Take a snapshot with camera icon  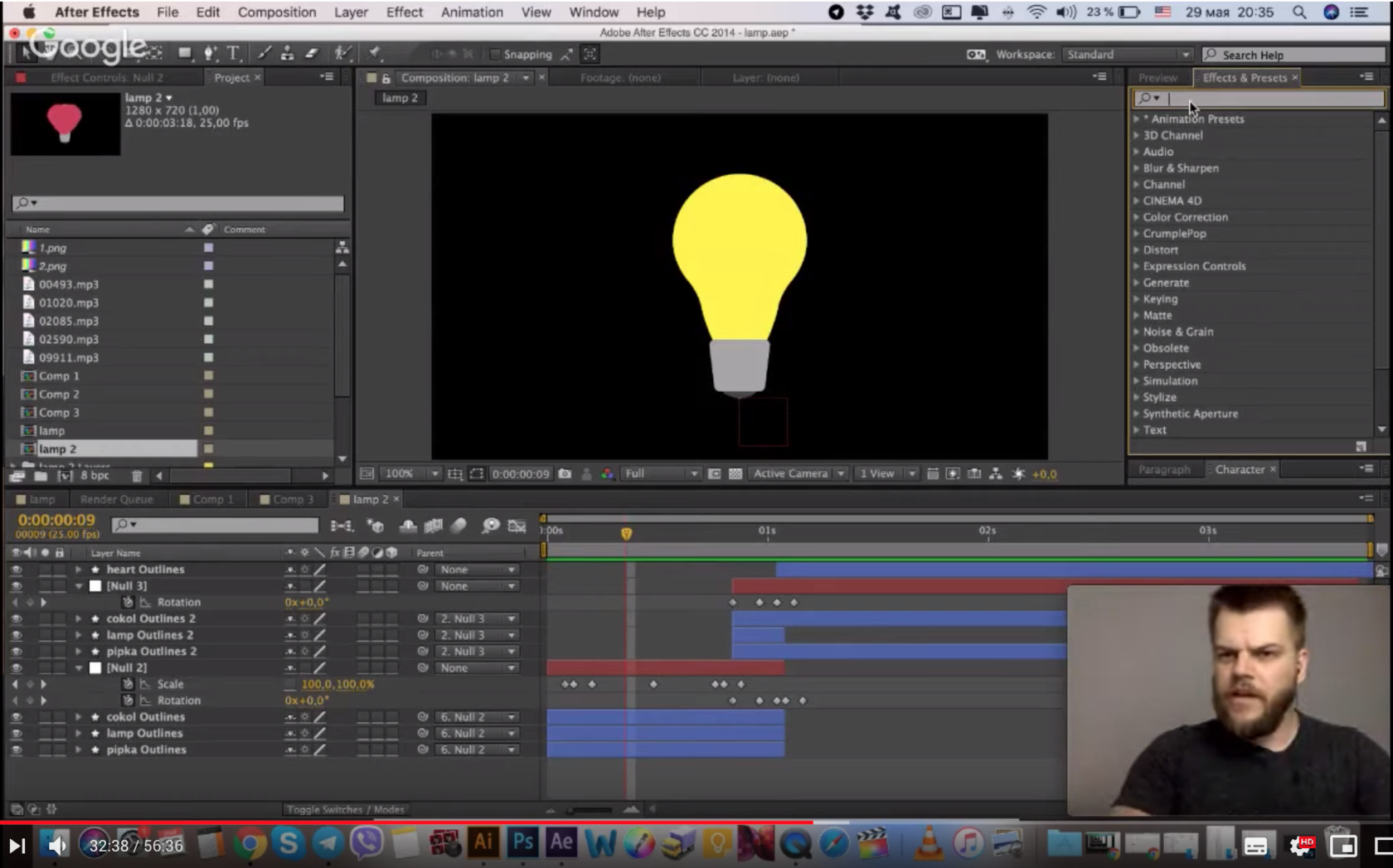tap(565, 473)
